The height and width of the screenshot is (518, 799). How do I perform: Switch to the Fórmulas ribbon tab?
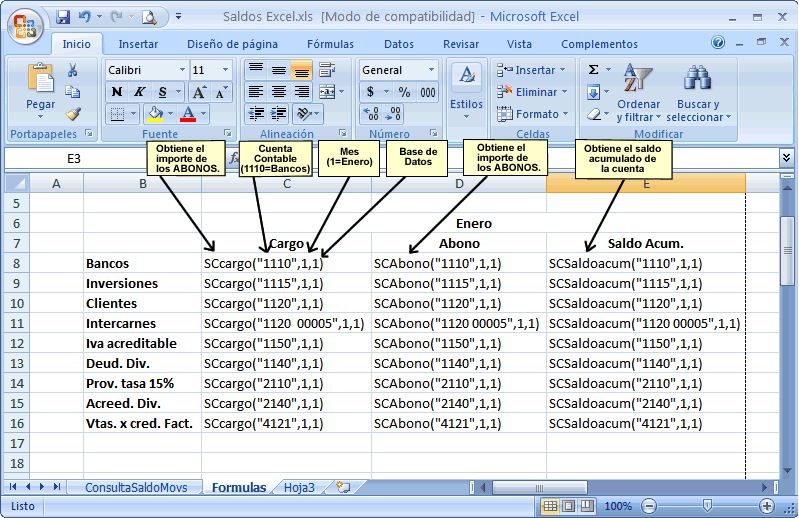click(330, 44)
